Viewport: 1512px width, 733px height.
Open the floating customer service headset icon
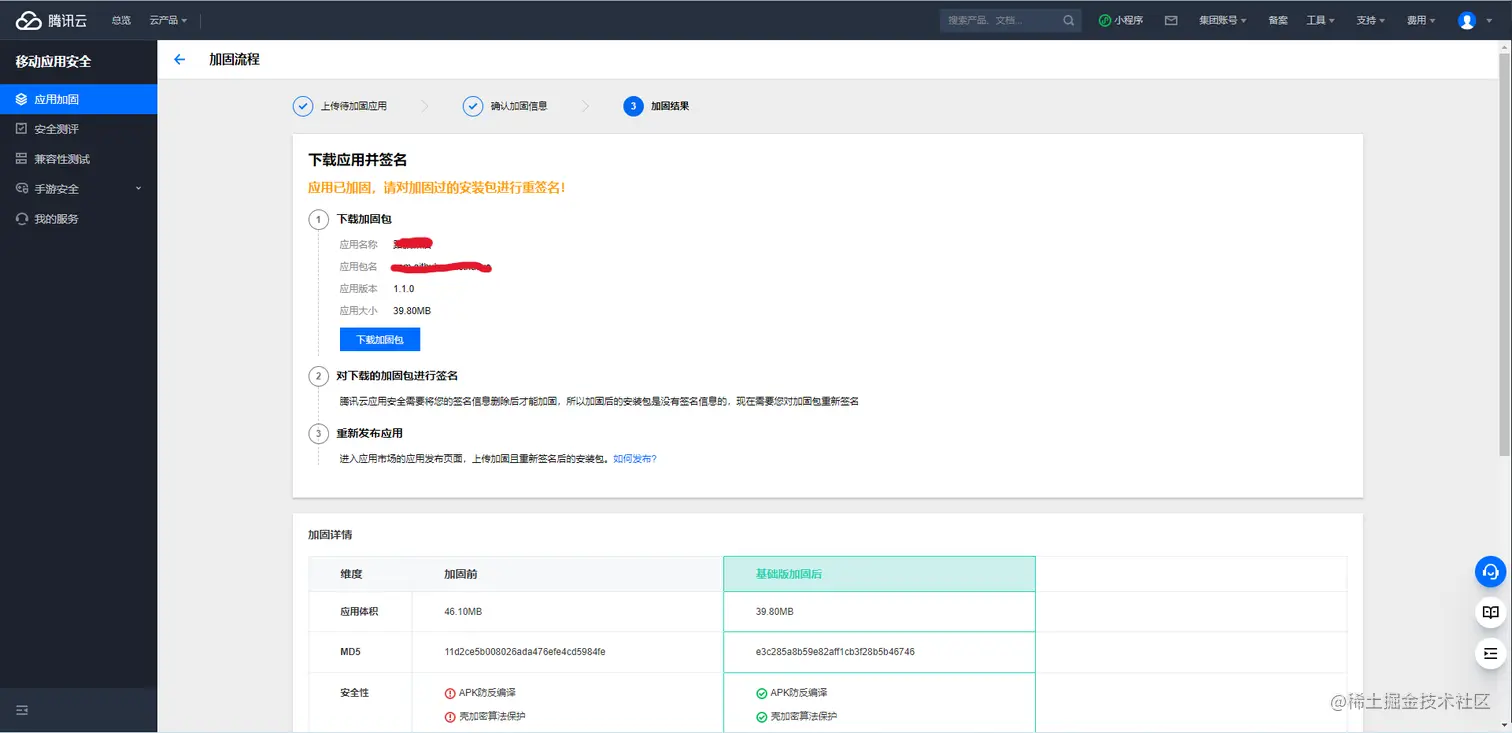(x=1489, y=571)
